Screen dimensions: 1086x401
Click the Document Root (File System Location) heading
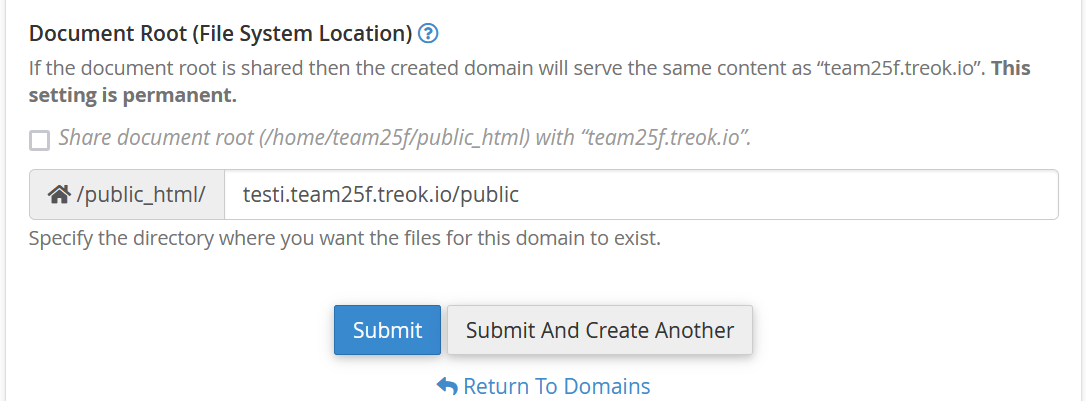(x=220, y=34)
